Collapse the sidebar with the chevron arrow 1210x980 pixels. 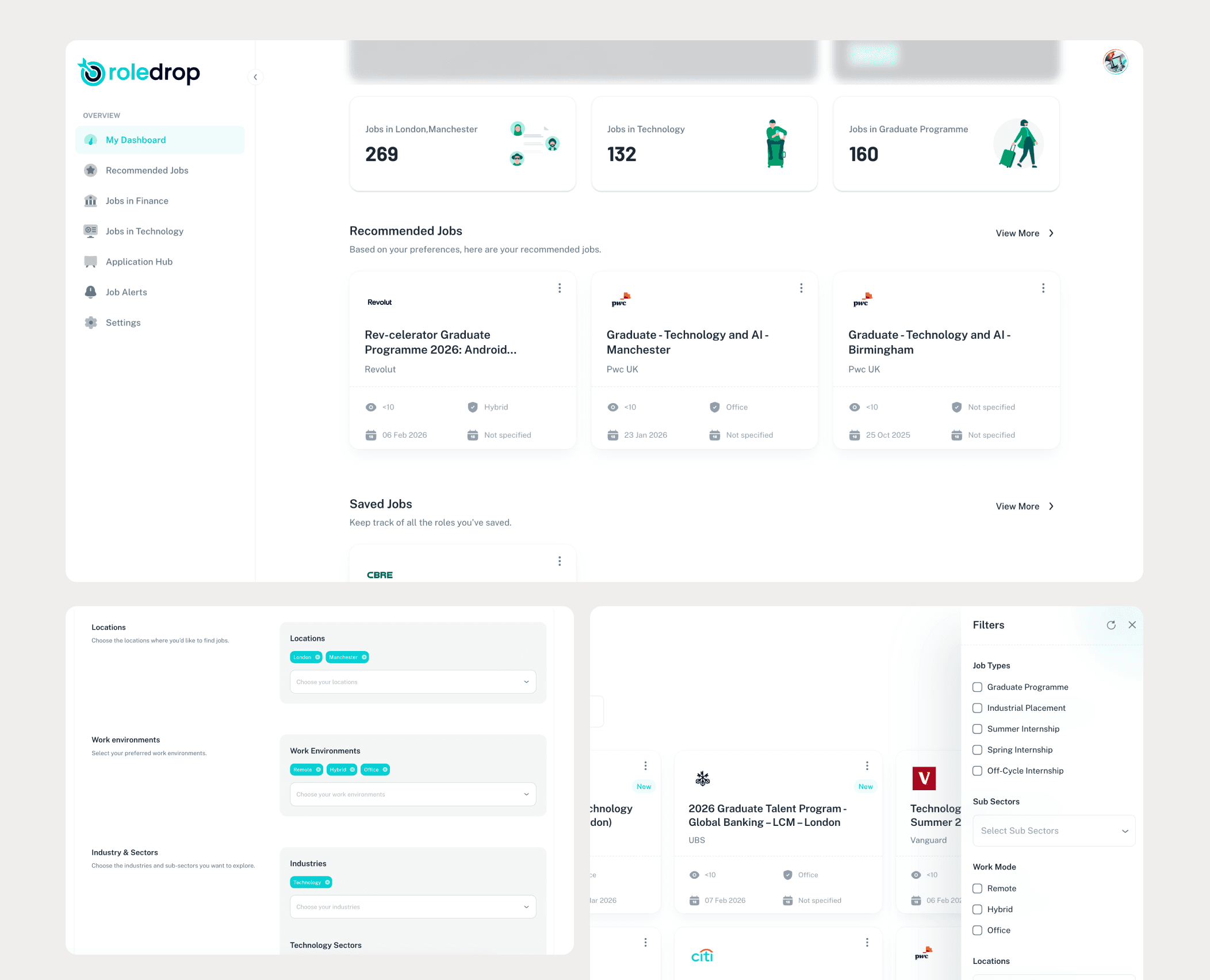[x=255, y=77]
